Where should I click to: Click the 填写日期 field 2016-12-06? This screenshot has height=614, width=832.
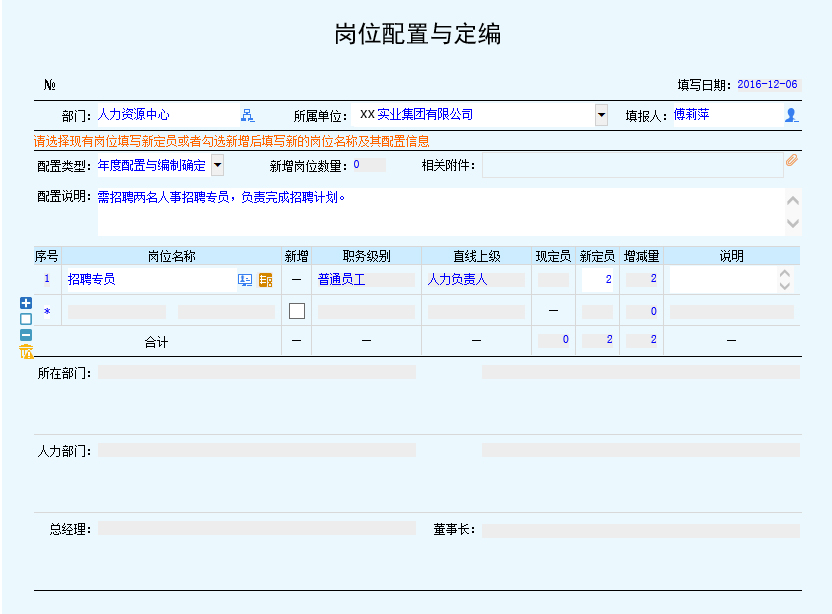coord(768,84)
